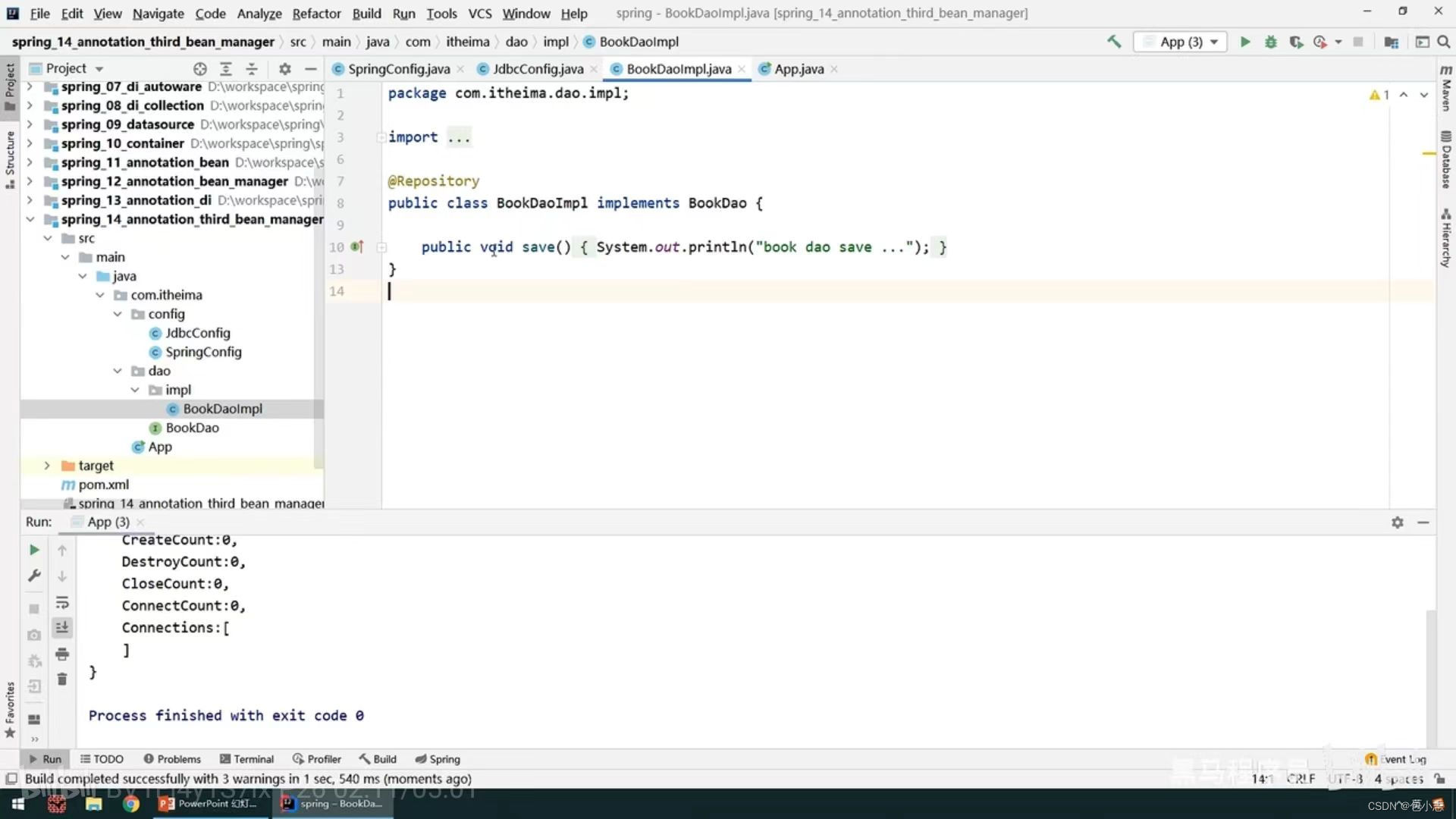Image resolution: width=1456 pixels, height=819 pixels.
Task: Collapse all in Project panel
Action: tap(252, 69)
